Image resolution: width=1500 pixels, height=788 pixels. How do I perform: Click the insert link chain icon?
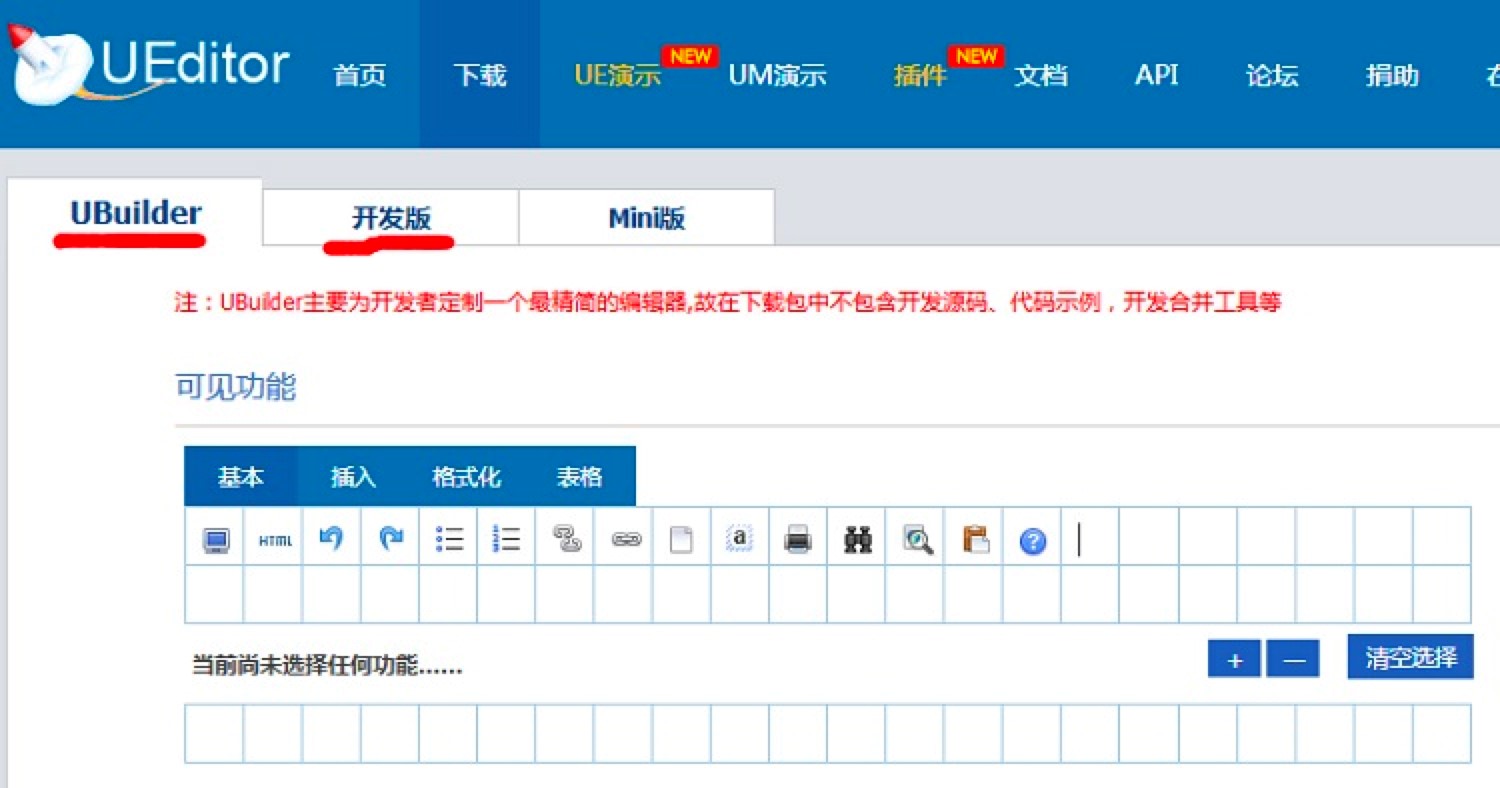click(x=623, y=538)
